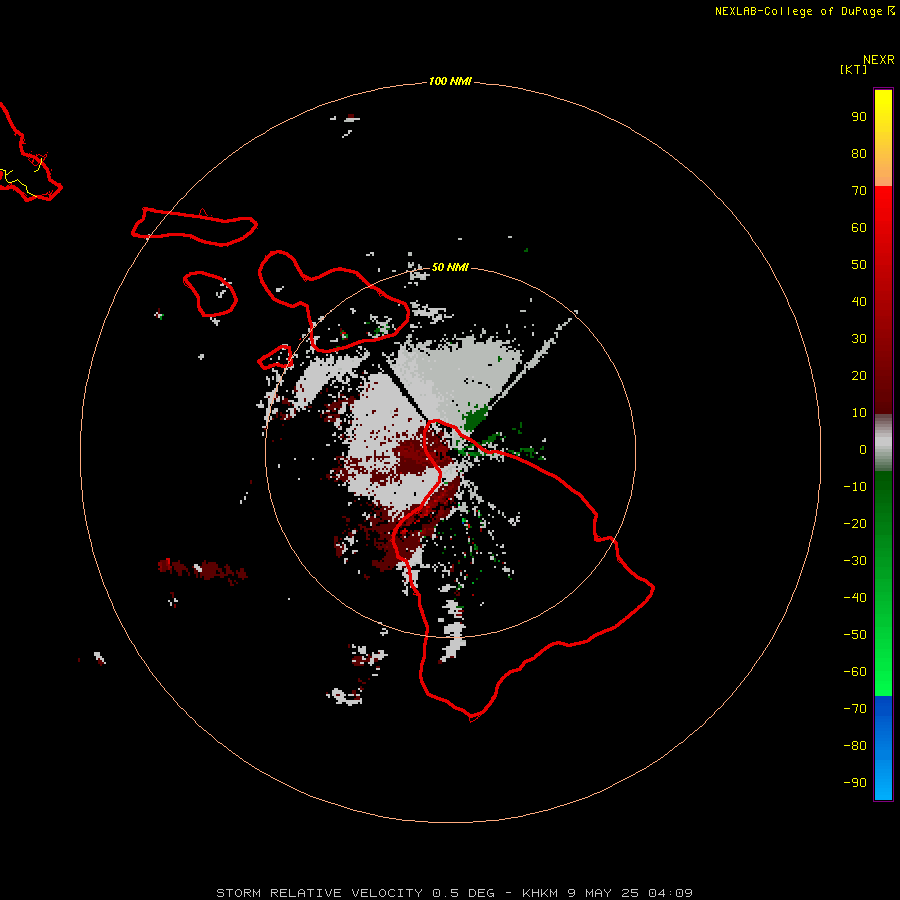
Task: Click the -80 value on the velocity scale
Action: (x=855, y=746)
